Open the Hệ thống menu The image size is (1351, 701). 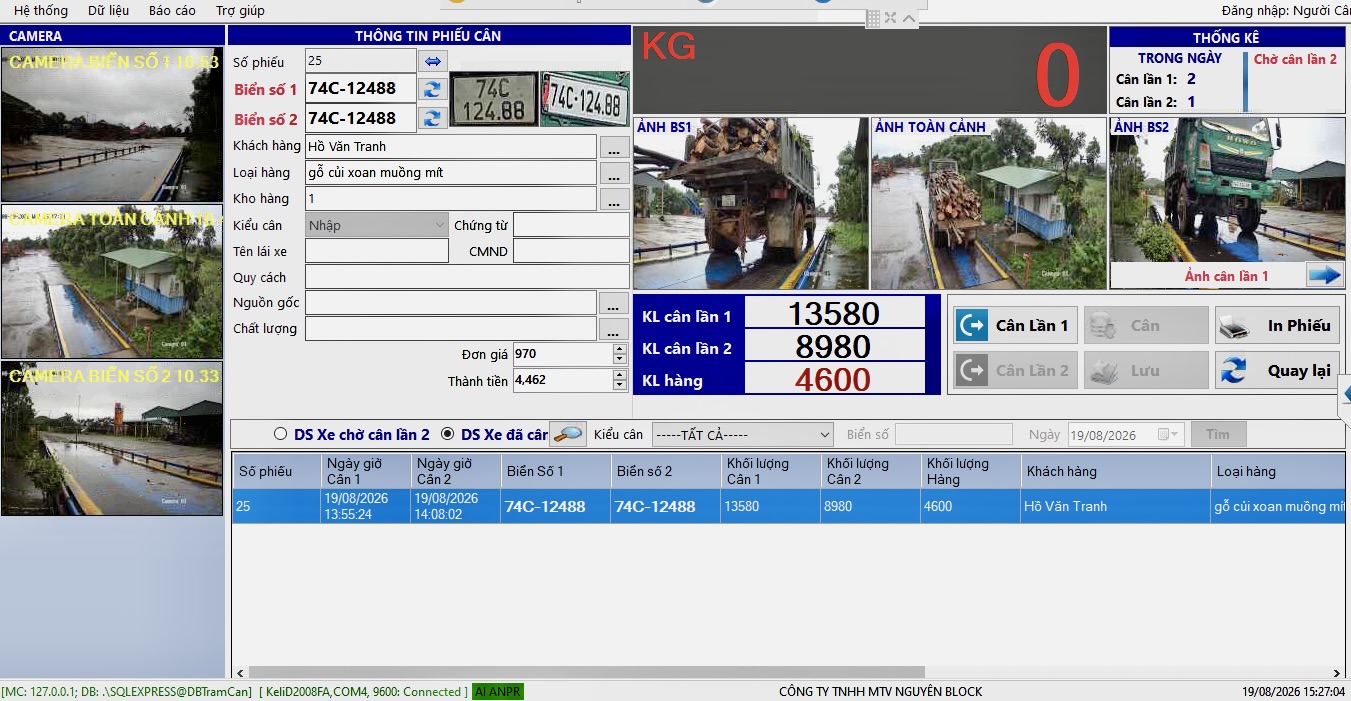[x=41, y=10]
